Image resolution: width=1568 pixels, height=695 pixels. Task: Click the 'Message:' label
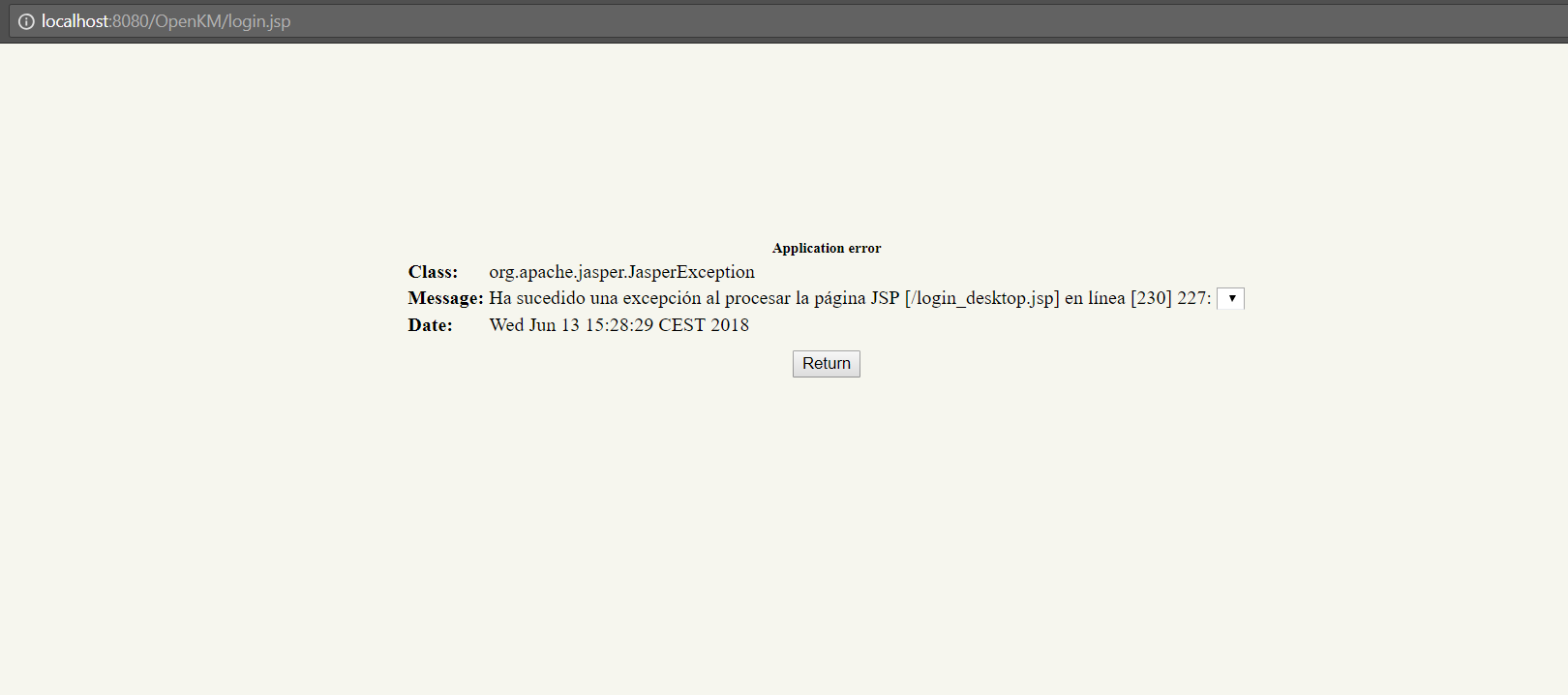tap(445, 298)
